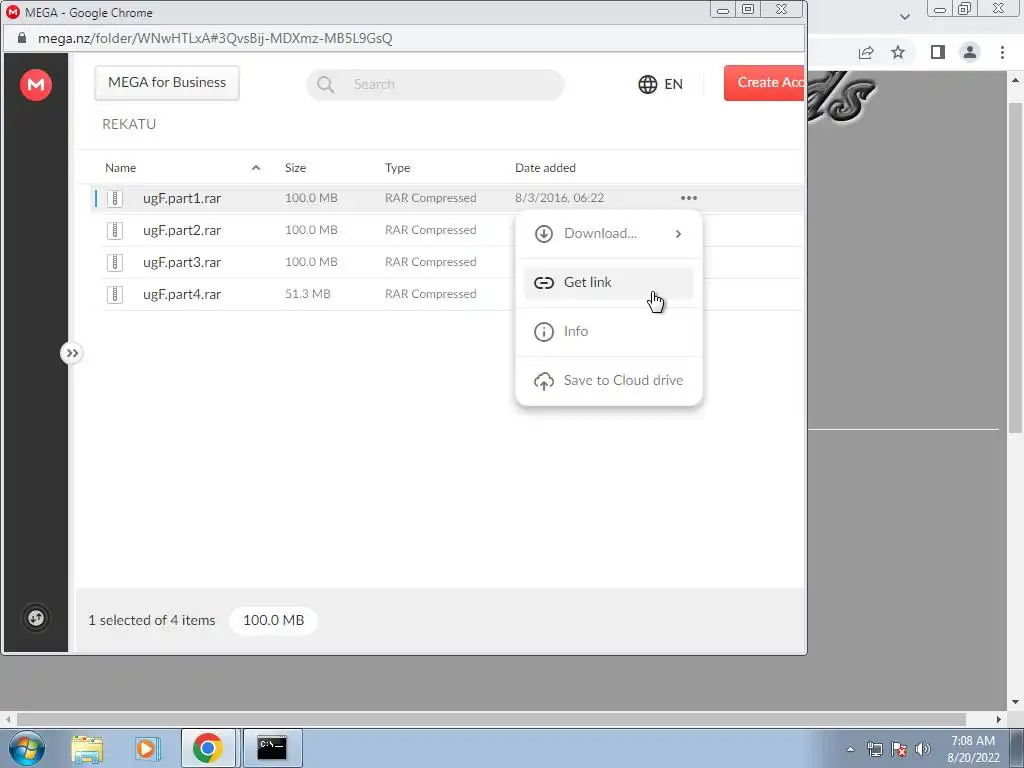Select the ugF.part2.rar file name

pyautogui.click(x=182, y=230)
